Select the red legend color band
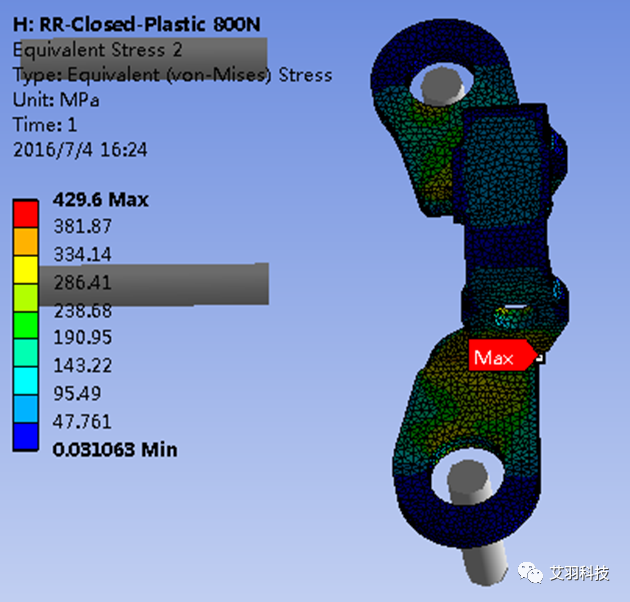This screenshot has height=602, width=630. (26, 214)
